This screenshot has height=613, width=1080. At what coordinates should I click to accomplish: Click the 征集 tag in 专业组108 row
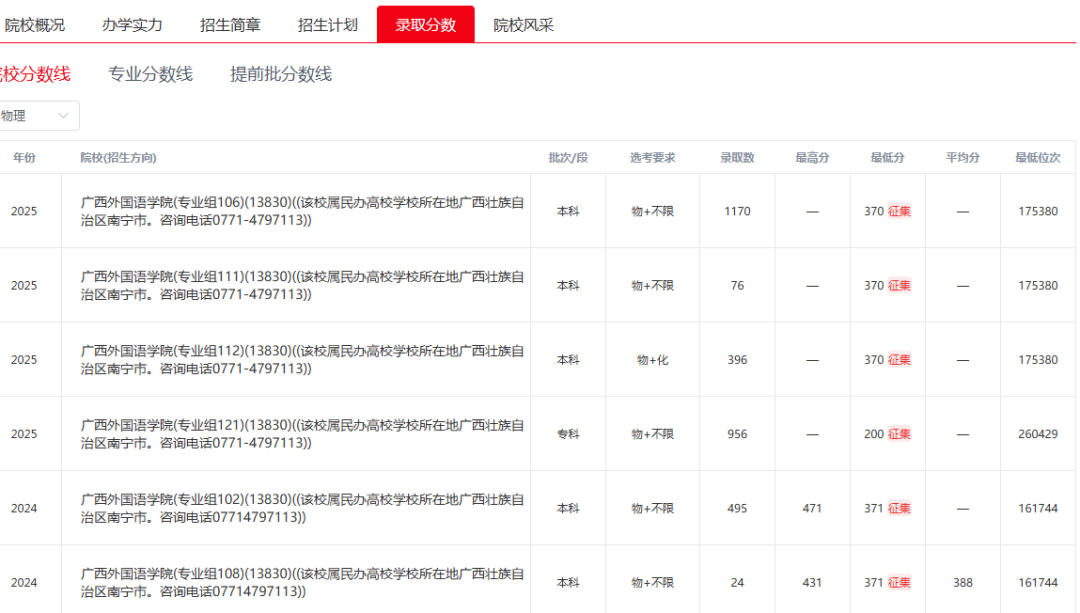[900, 583]
